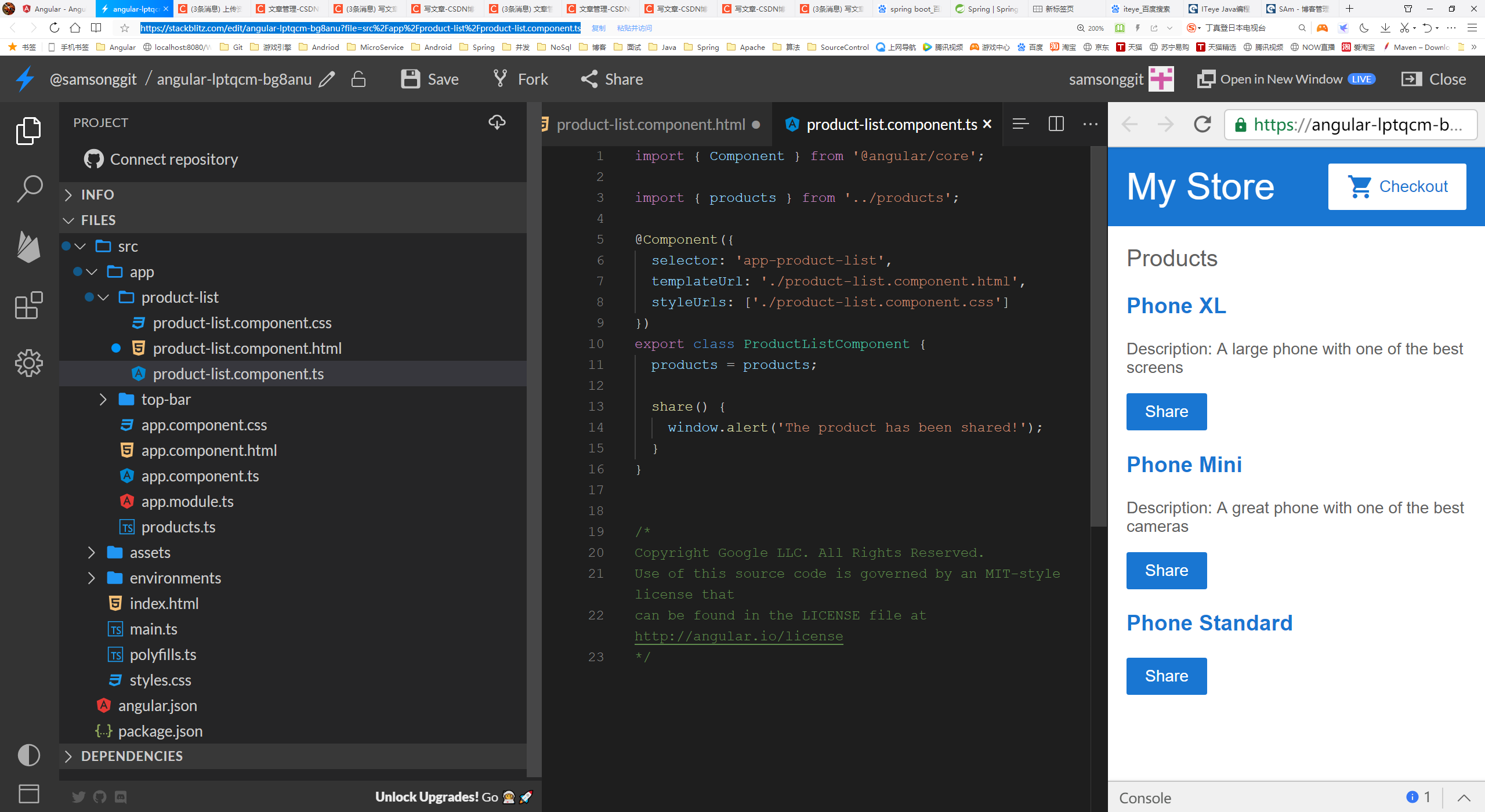Close the preview pane with Close button
This screenshot has height=812, width=1485.
pyautogui.click(x=1434, y=79)
